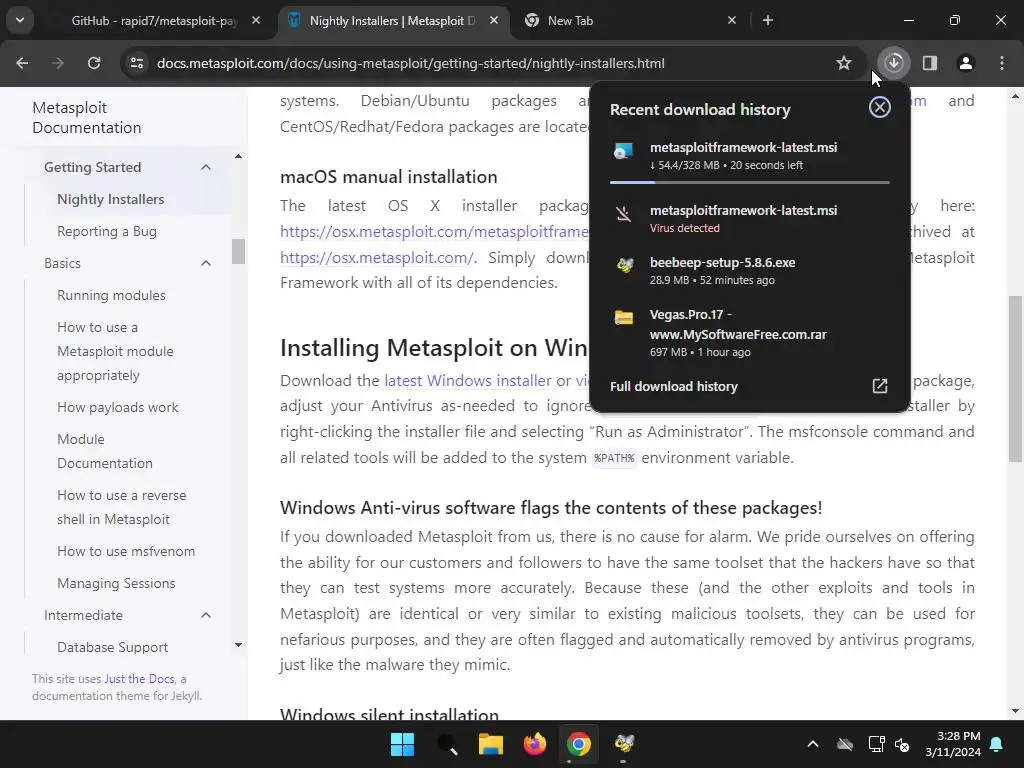Screen dimensions: 1024x768
Task: Open Reporting a Bug sidebar page
Action: [x=106, y=231]
